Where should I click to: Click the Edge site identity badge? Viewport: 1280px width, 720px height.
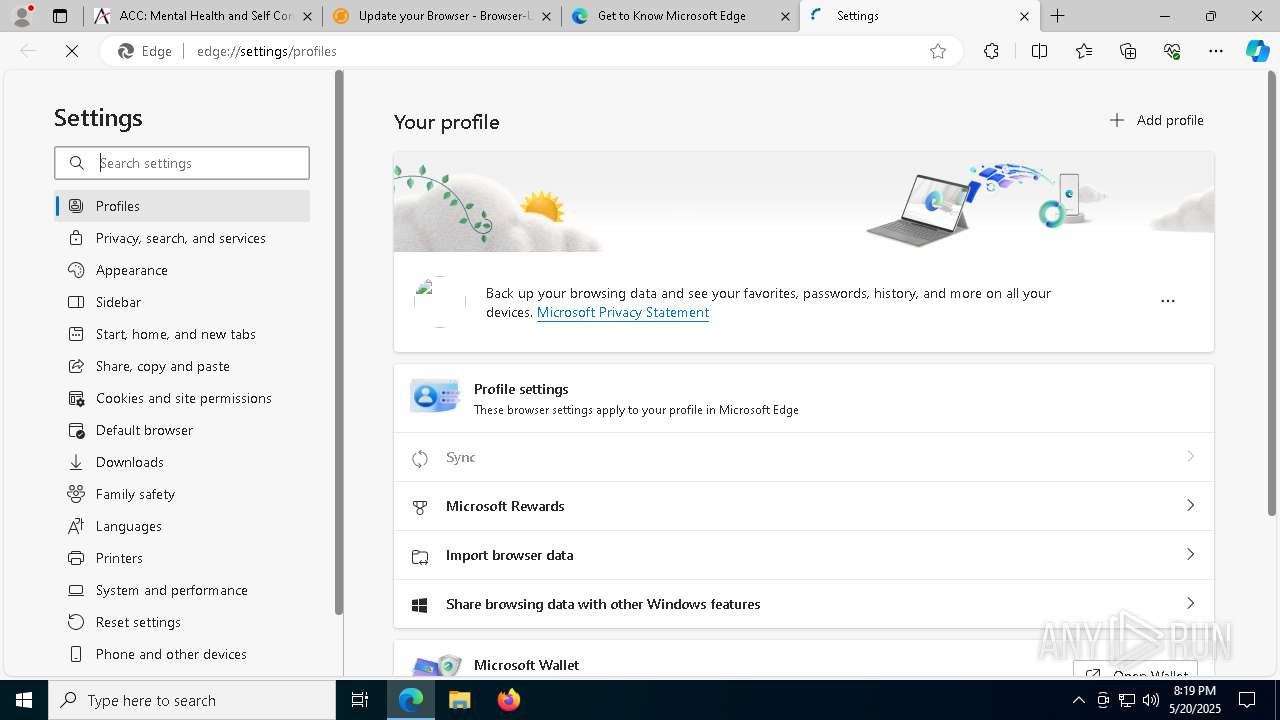click(x=146, y=51)
